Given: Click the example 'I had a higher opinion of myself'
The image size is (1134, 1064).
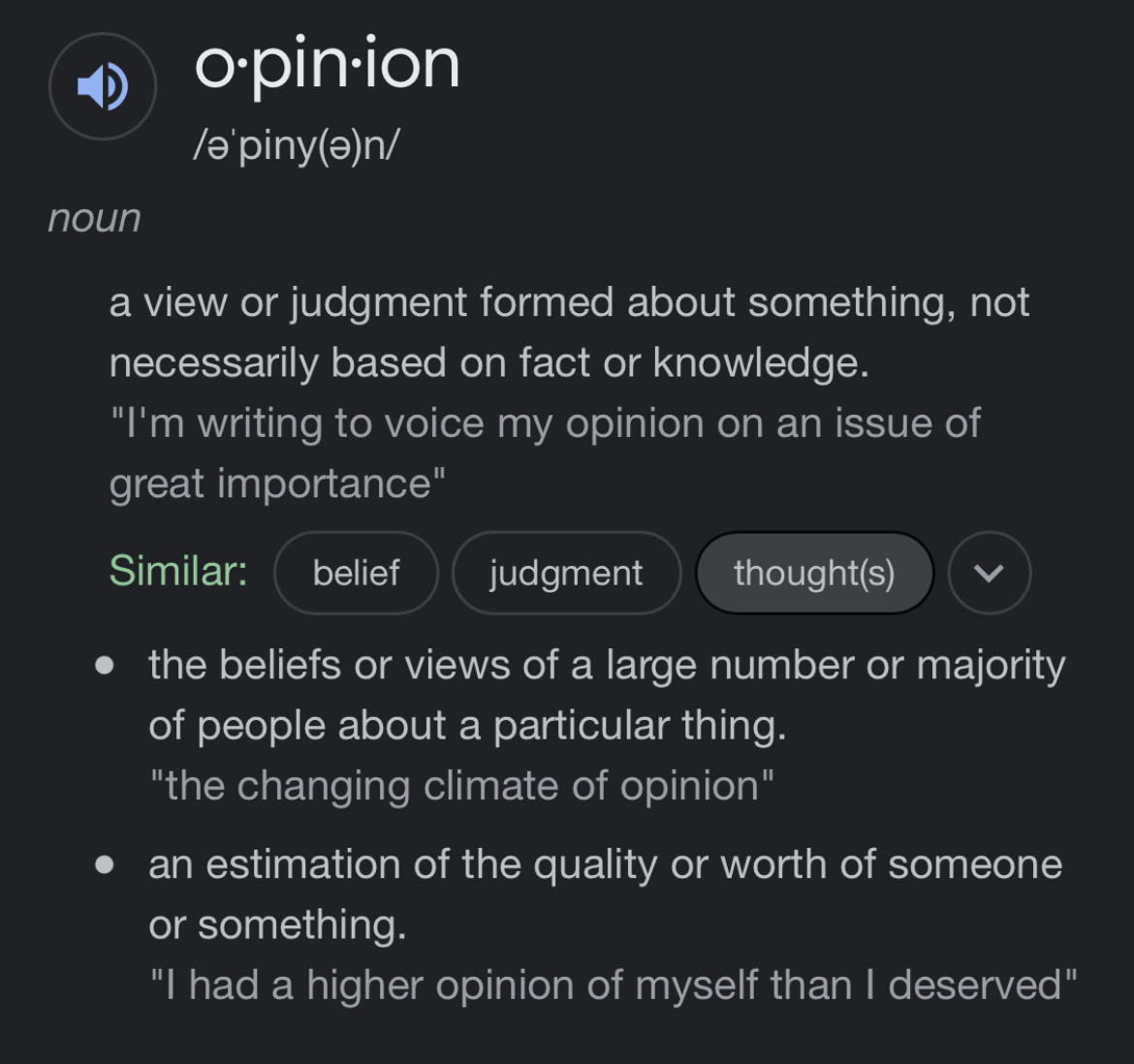Looking at the screenshot, I should pos(613,986).
